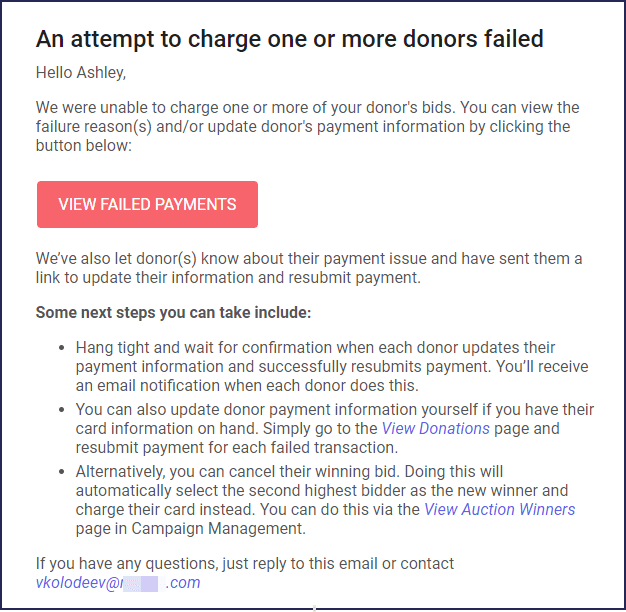Select the "Hello Ashley," greeting line
The image size is (626, 612).
click(81, 72)
